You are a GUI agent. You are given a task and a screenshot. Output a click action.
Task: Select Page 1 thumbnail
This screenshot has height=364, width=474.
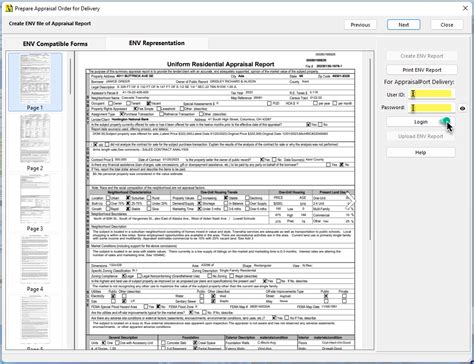coord(35,82)
